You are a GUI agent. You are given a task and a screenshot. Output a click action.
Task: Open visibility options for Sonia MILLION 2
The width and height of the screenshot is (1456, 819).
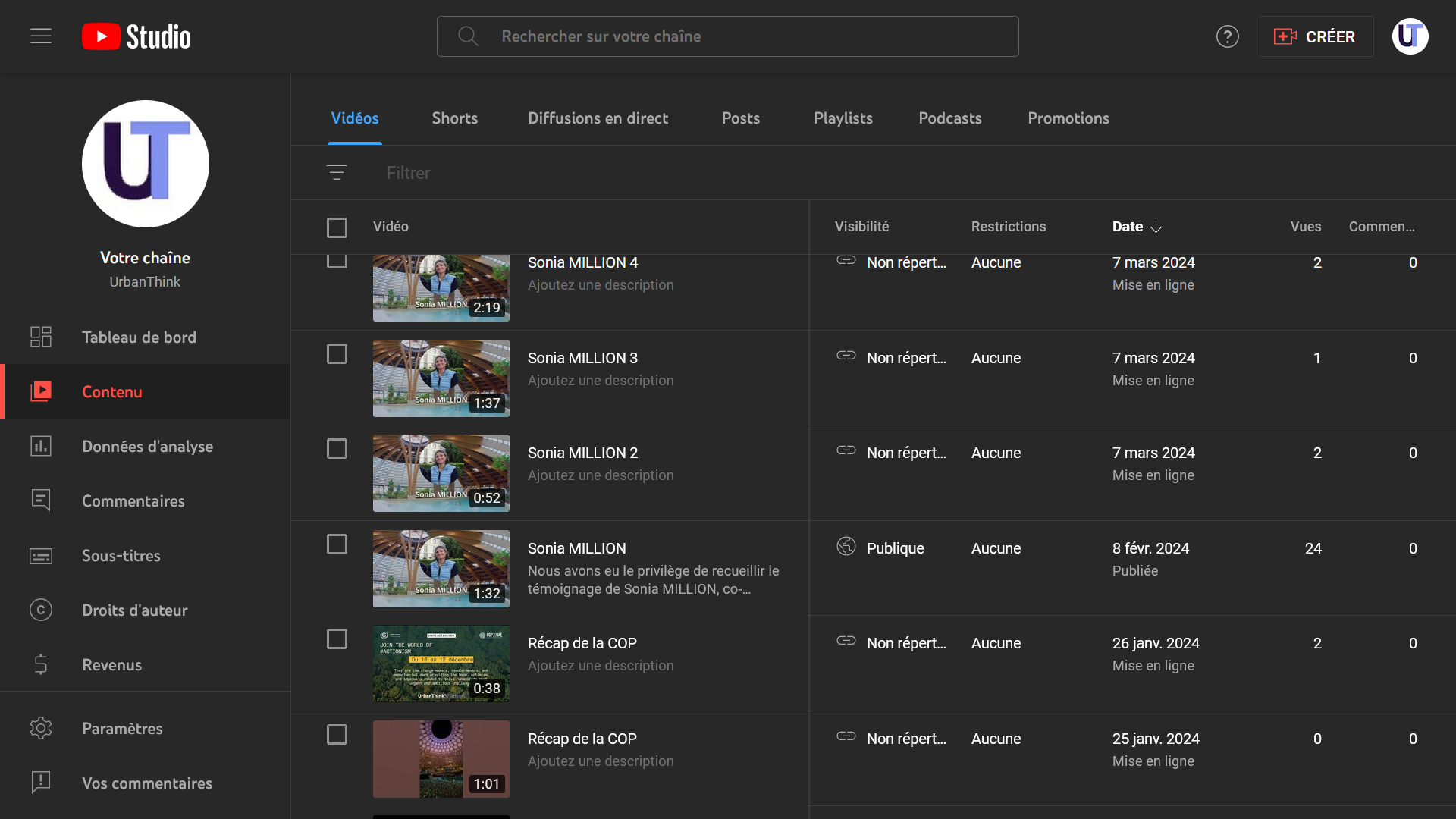(906, 453)
